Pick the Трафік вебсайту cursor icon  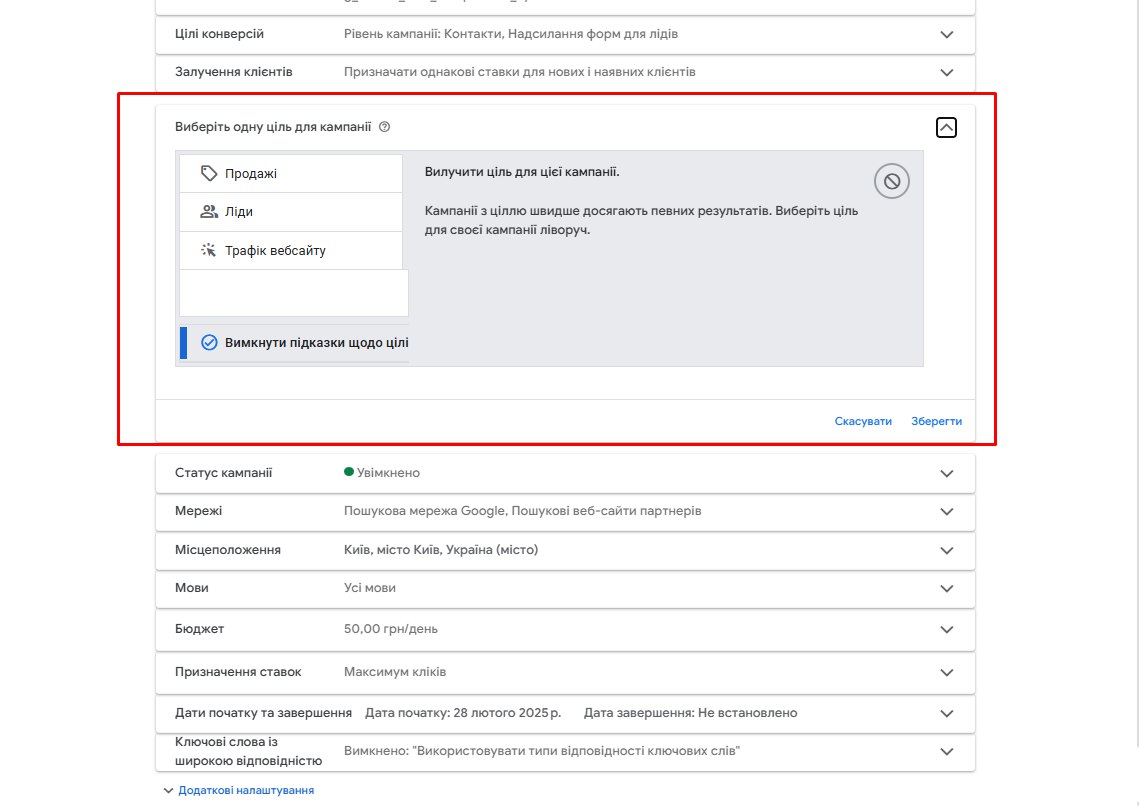(208, 251)
